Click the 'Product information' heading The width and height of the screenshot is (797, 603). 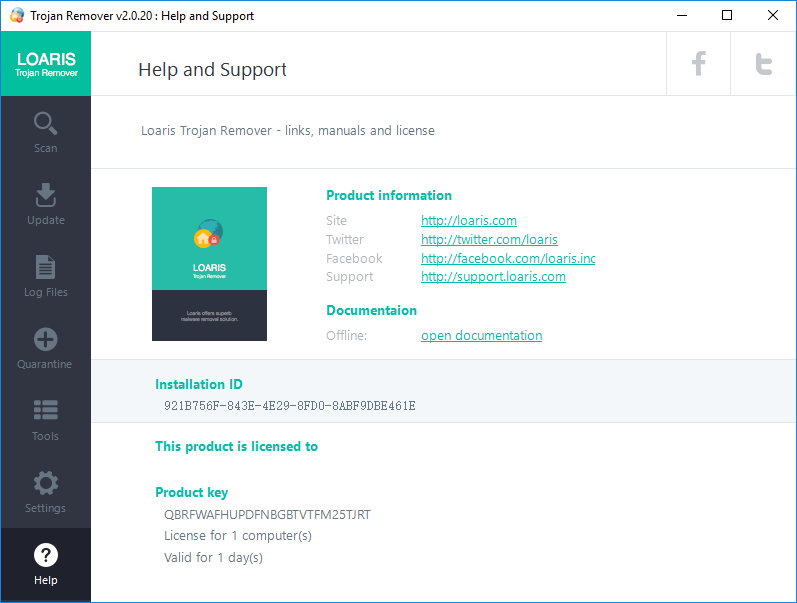coord(389,195)
